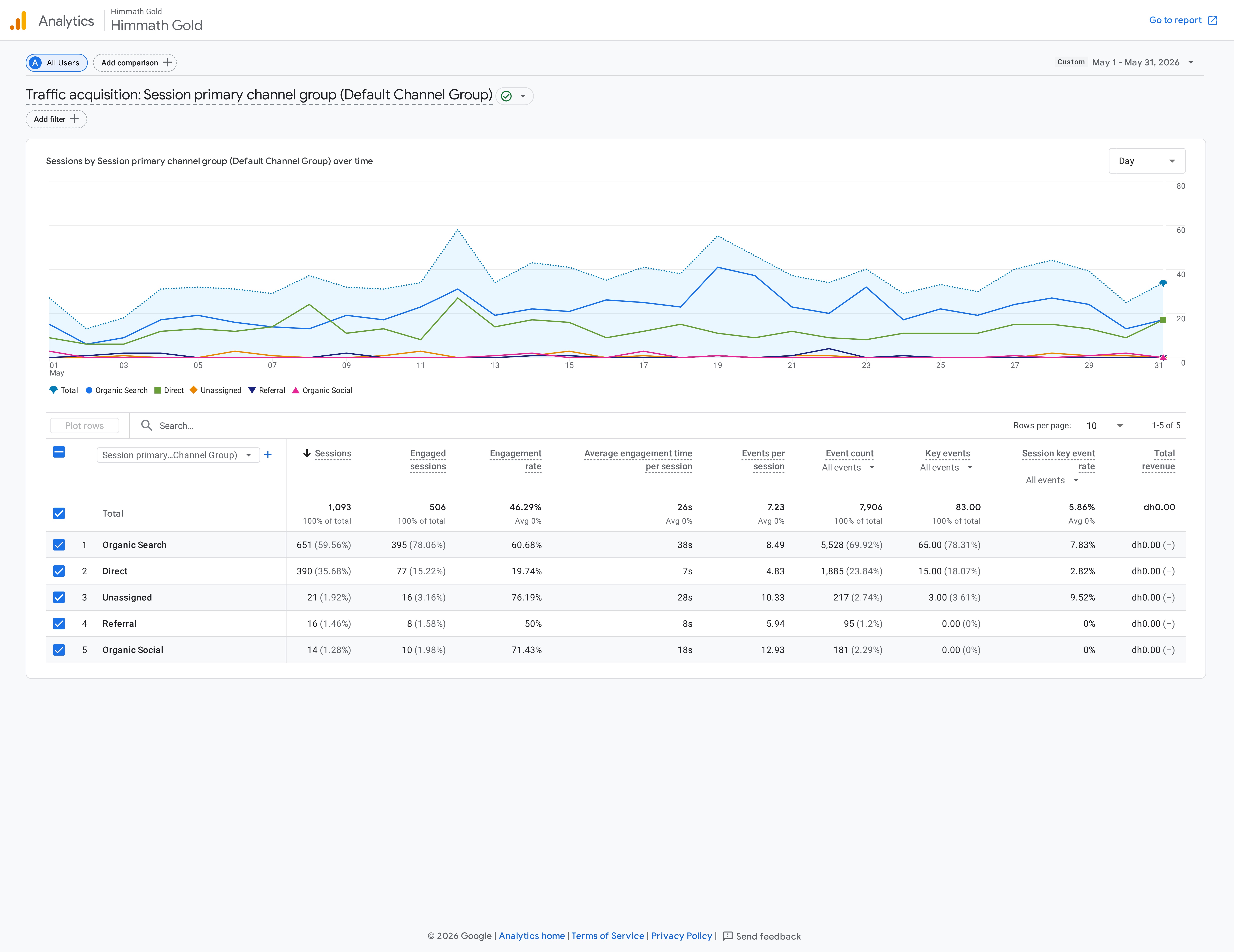This screenshot has height=952, width=1234.
Task: Uncheck the Referral row checkbox
Action: point(59,624)
